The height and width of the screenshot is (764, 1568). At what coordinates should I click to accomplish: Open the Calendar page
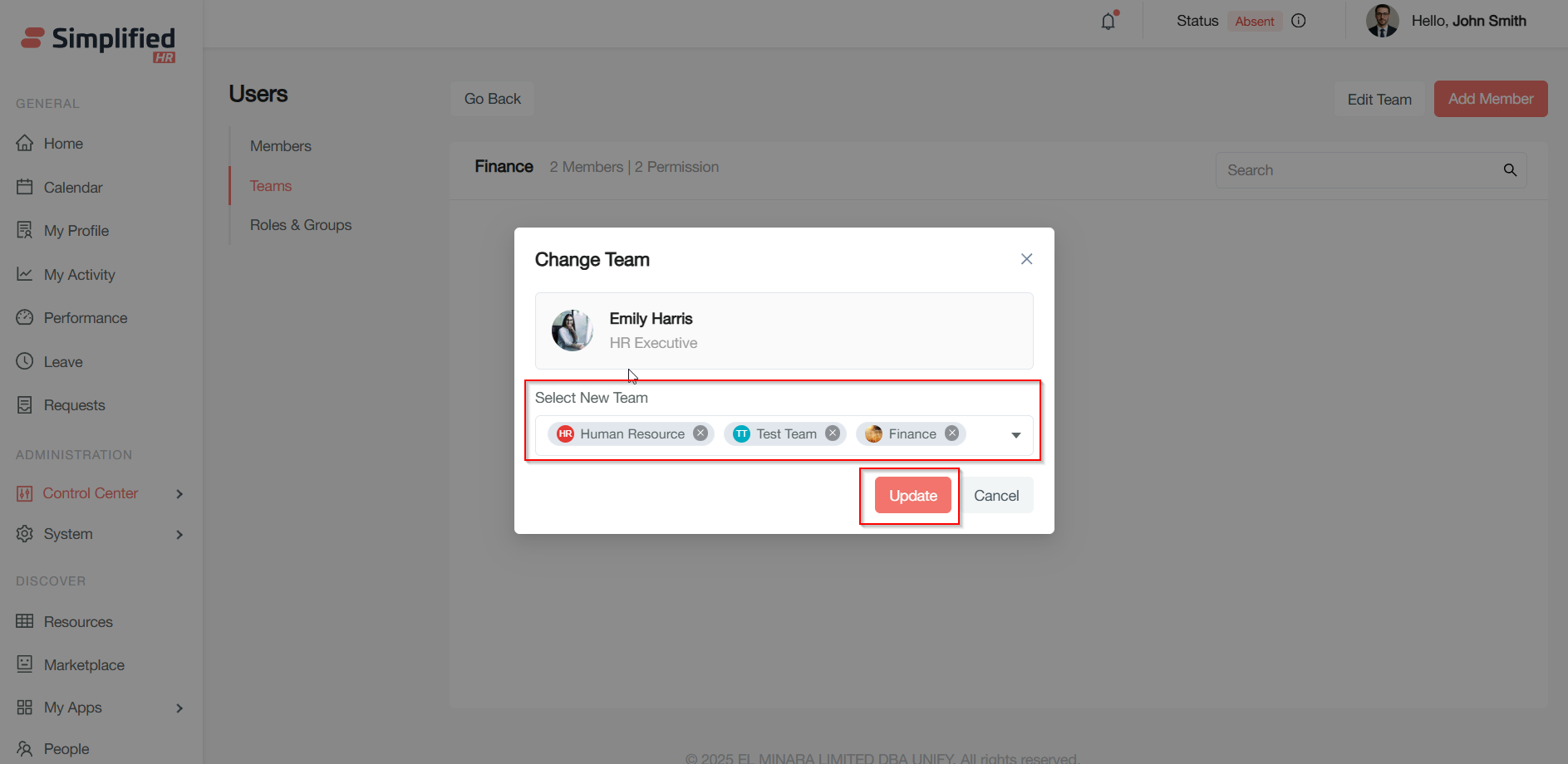[x=73, y=188]
